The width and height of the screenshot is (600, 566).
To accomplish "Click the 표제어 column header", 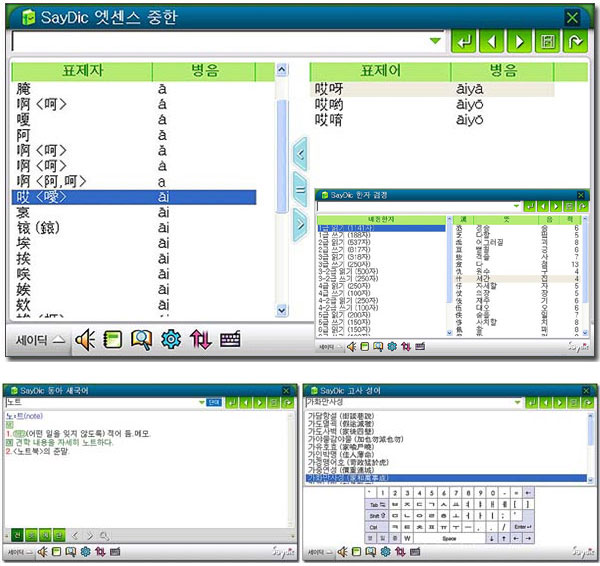I will pyautogui.click(x=380, y=71).
